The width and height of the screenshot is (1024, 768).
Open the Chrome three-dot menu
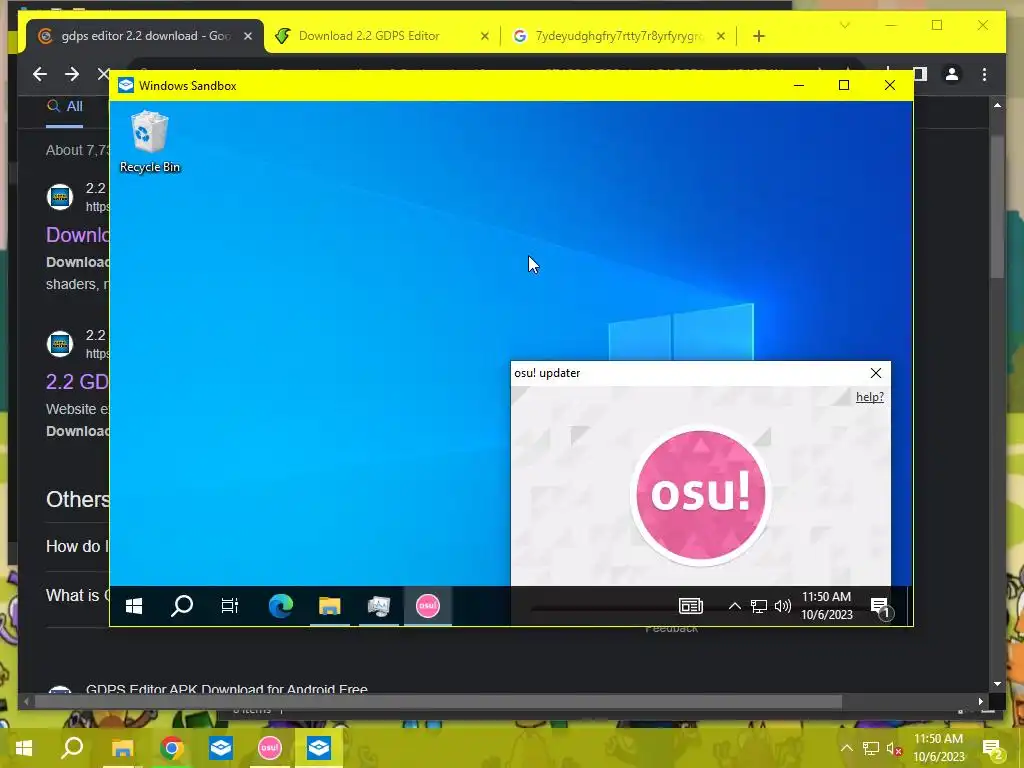point(984,74)
